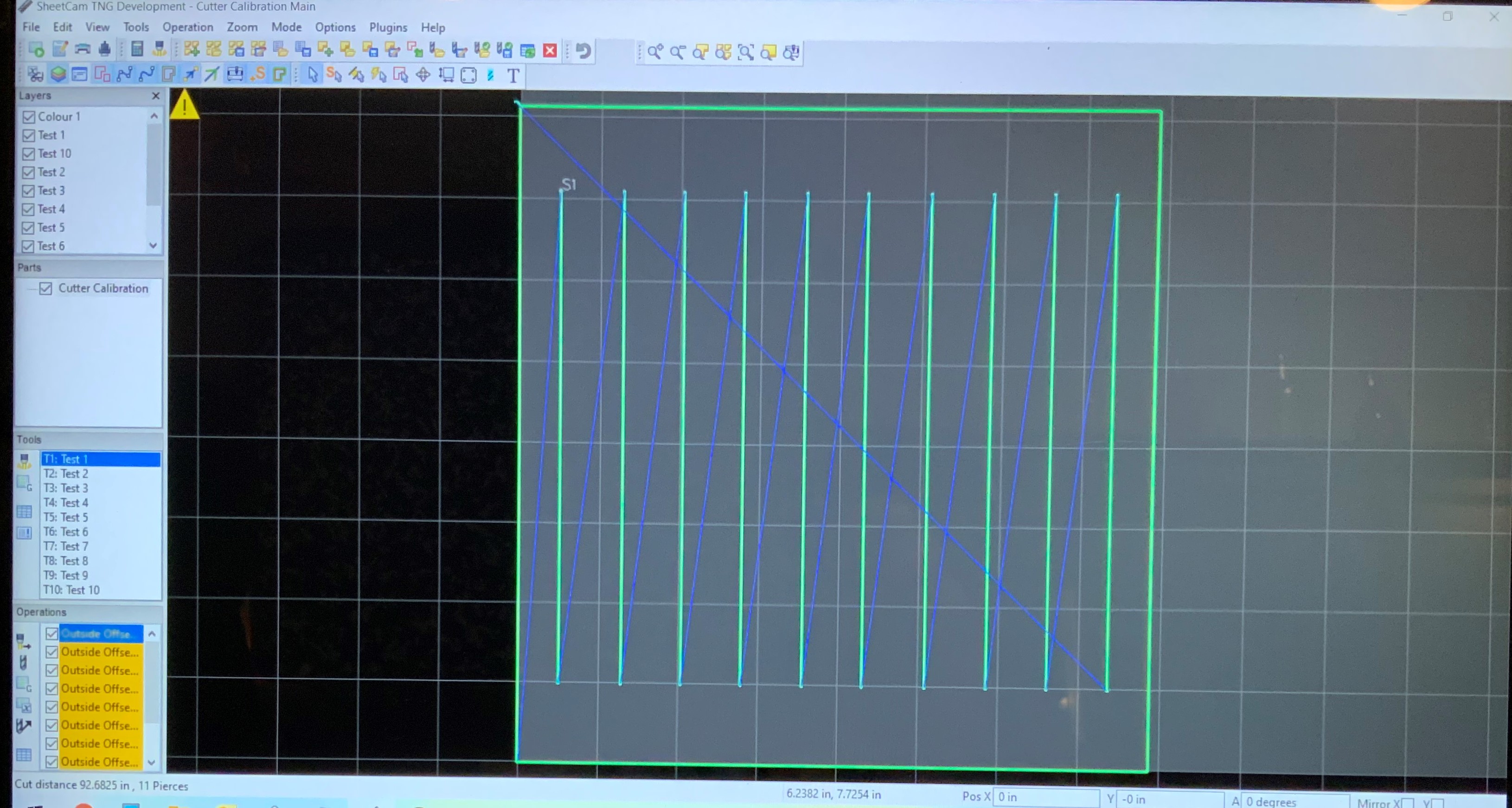Select the Text tool T icon

(513, 75)
